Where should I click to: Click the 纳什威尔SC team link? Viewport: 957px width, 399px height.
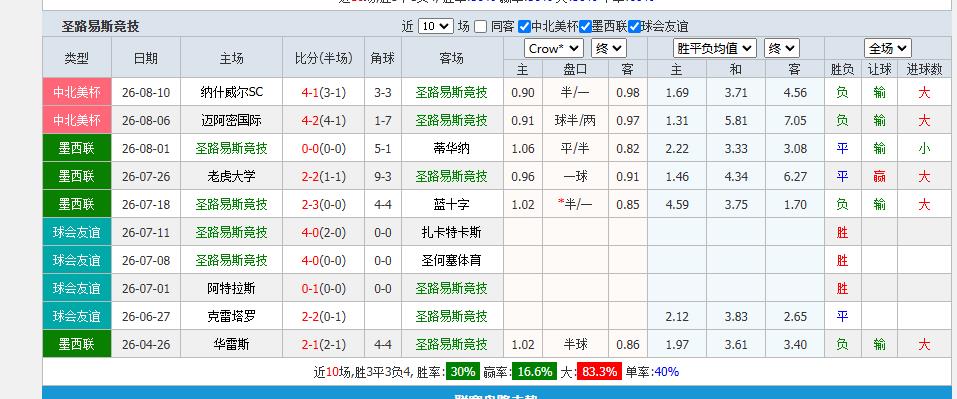pyautogui.click(x=231, y=92)
